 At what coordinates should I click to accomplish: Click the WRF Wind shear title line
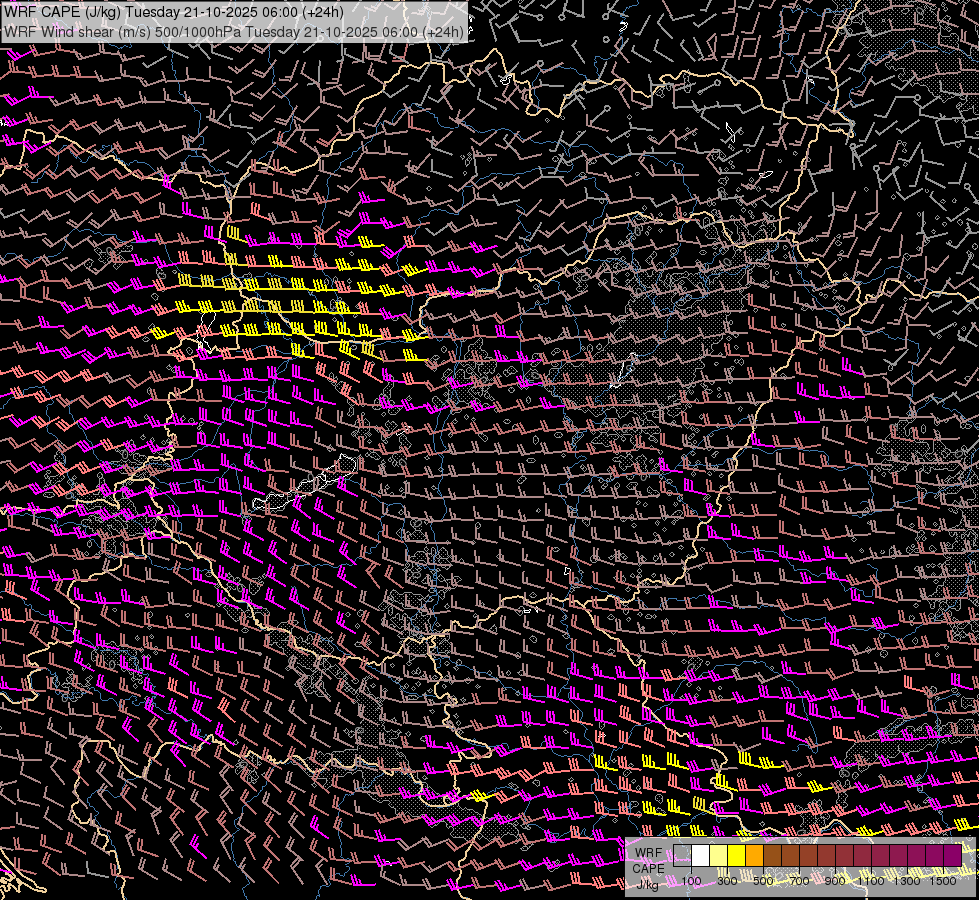tap(234, 31)
